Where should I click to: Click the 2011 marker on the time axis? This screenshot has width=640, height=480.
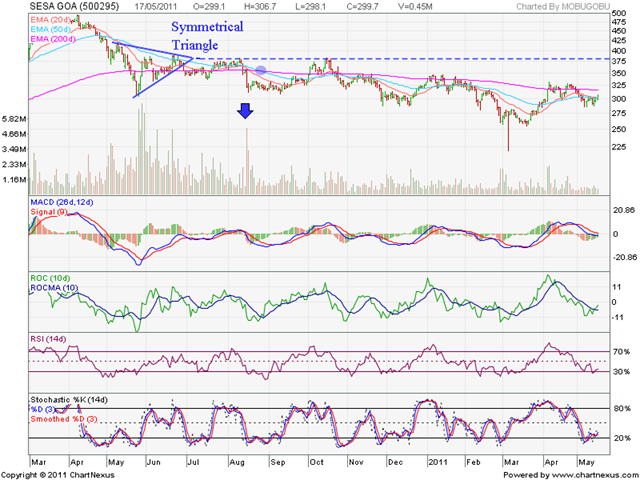[x=437, y=462]
